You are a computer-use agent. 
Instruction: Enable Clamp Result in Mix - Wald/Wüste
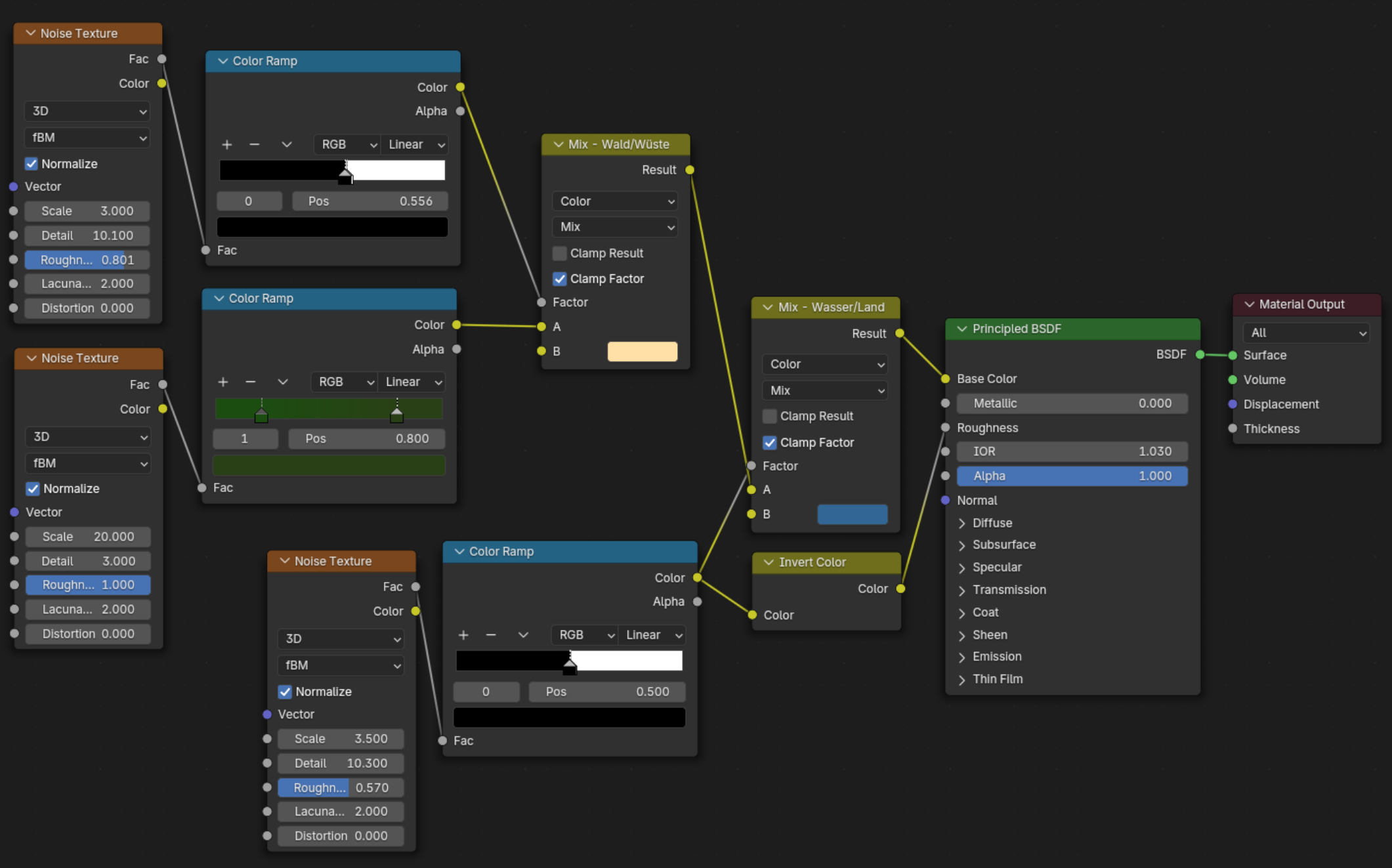[560, 253]
